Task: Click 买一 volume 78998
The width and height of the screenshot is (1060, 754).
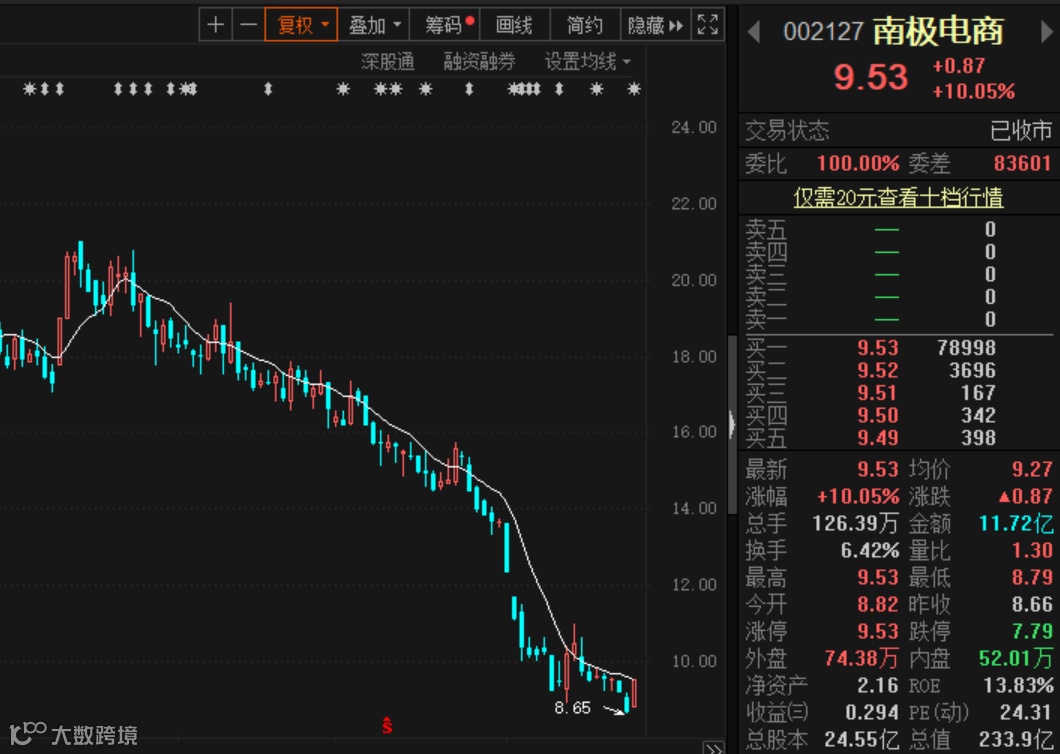Action: (x=966, y=348)
